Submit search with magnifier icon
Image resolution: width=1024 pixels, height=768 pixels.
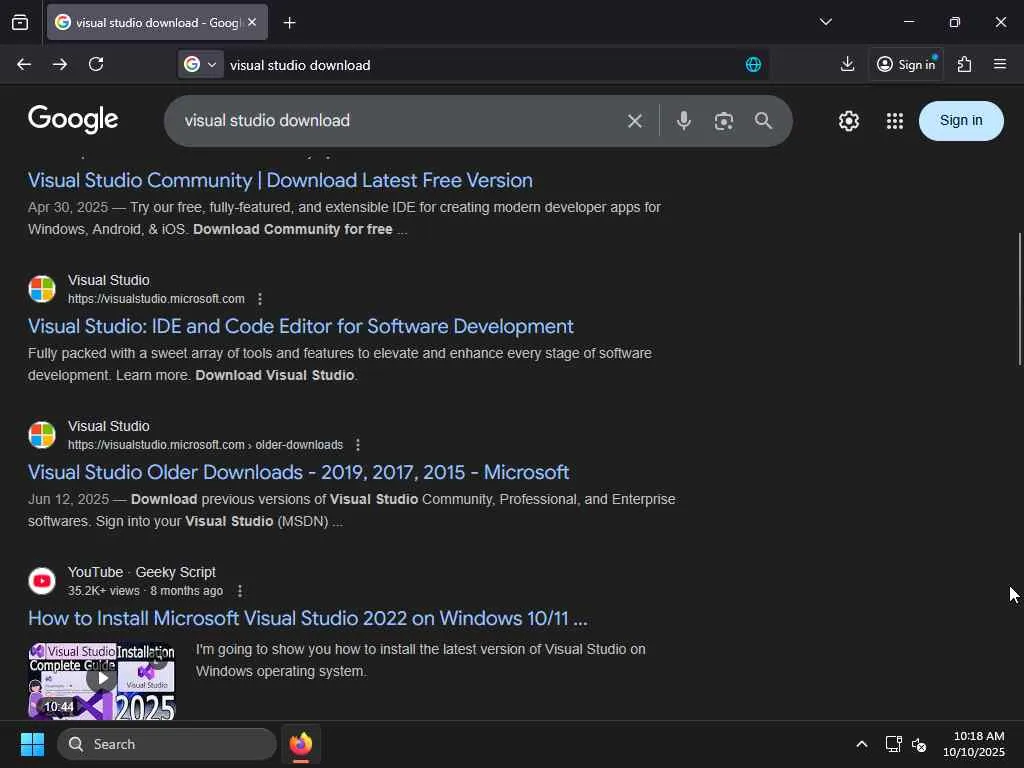coord(763,121)
